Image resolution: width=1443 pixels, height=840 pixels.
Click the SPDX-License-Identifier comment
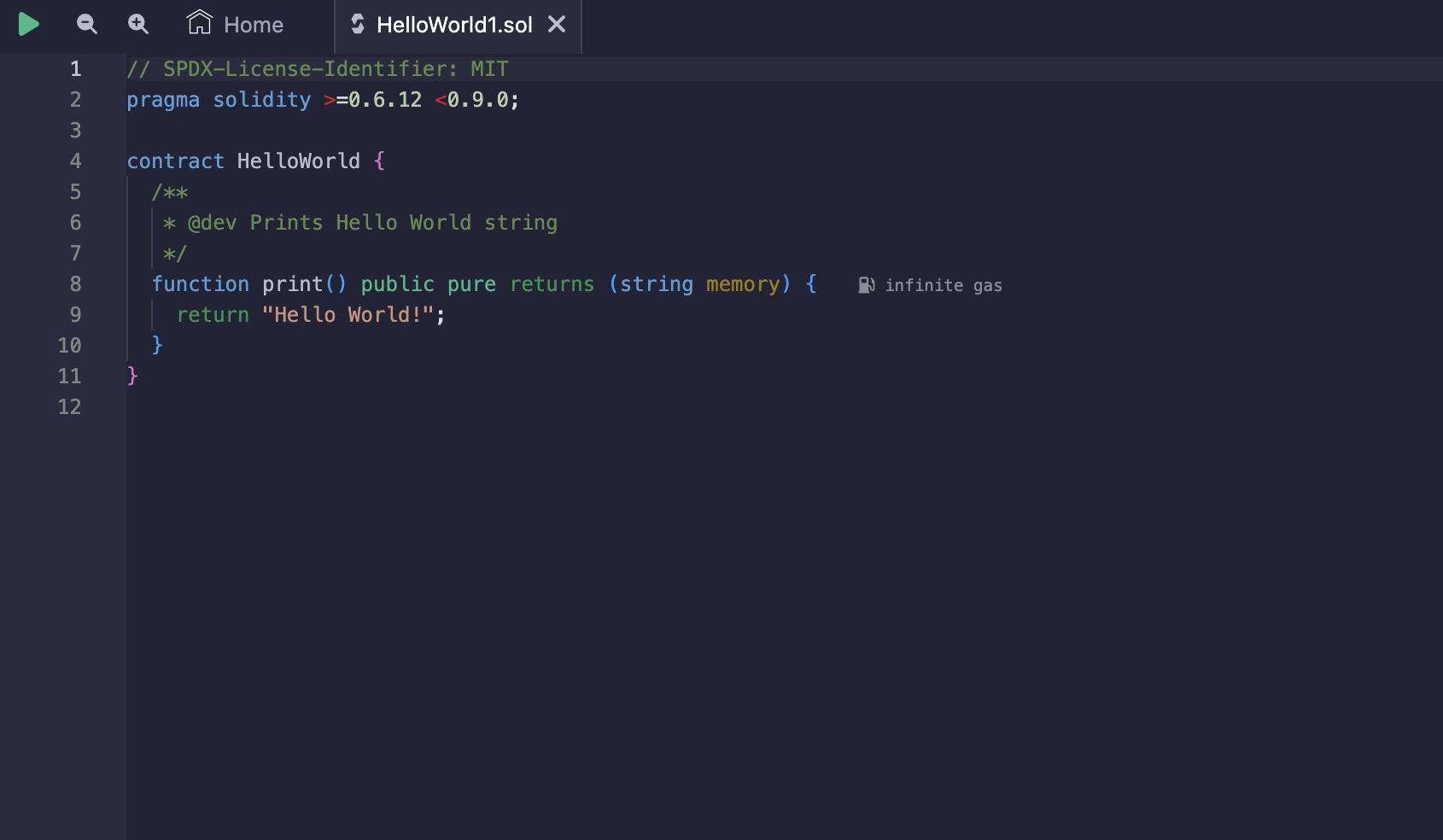point(317,69)
